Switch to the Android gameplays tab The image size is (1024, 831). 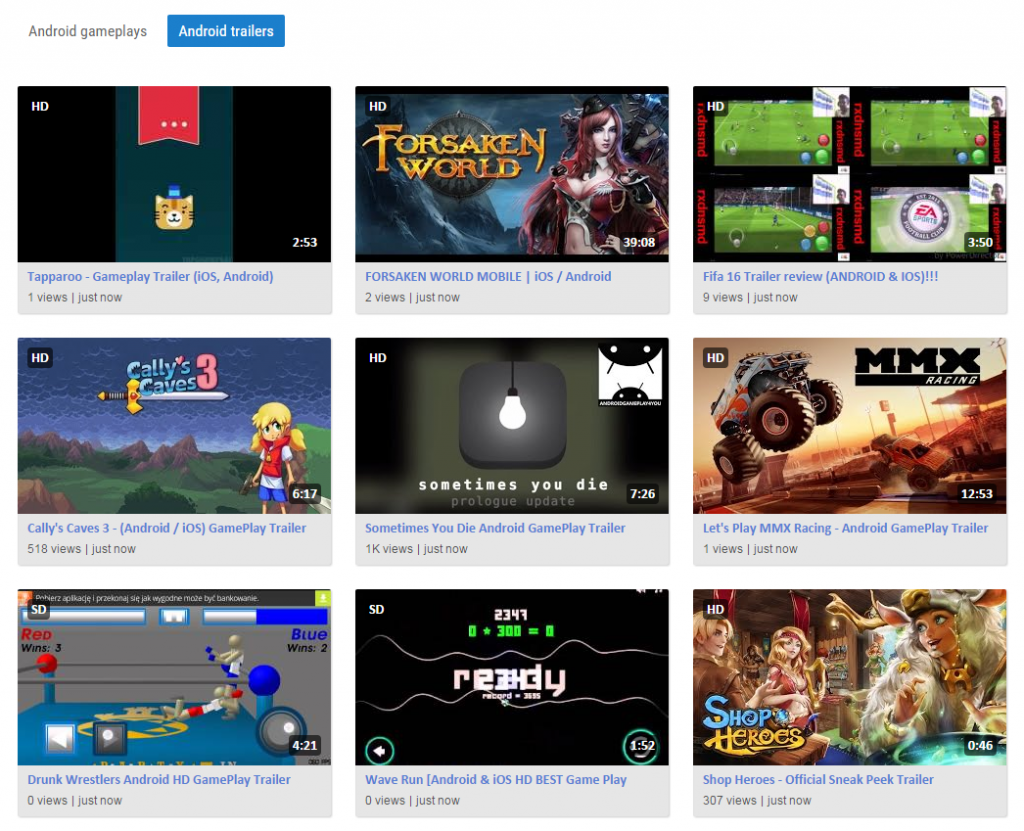pyautogui.click(x=88, y=31)
